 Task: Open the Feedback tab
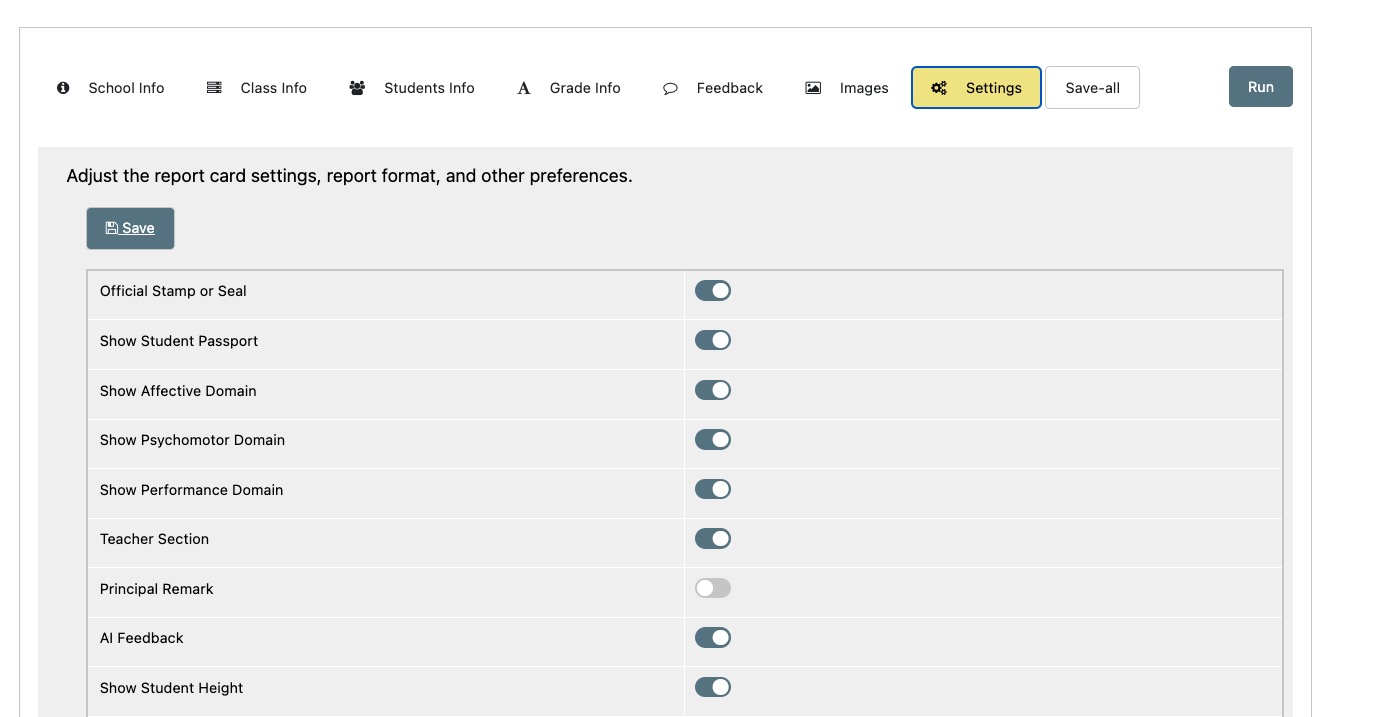[730, 88]
